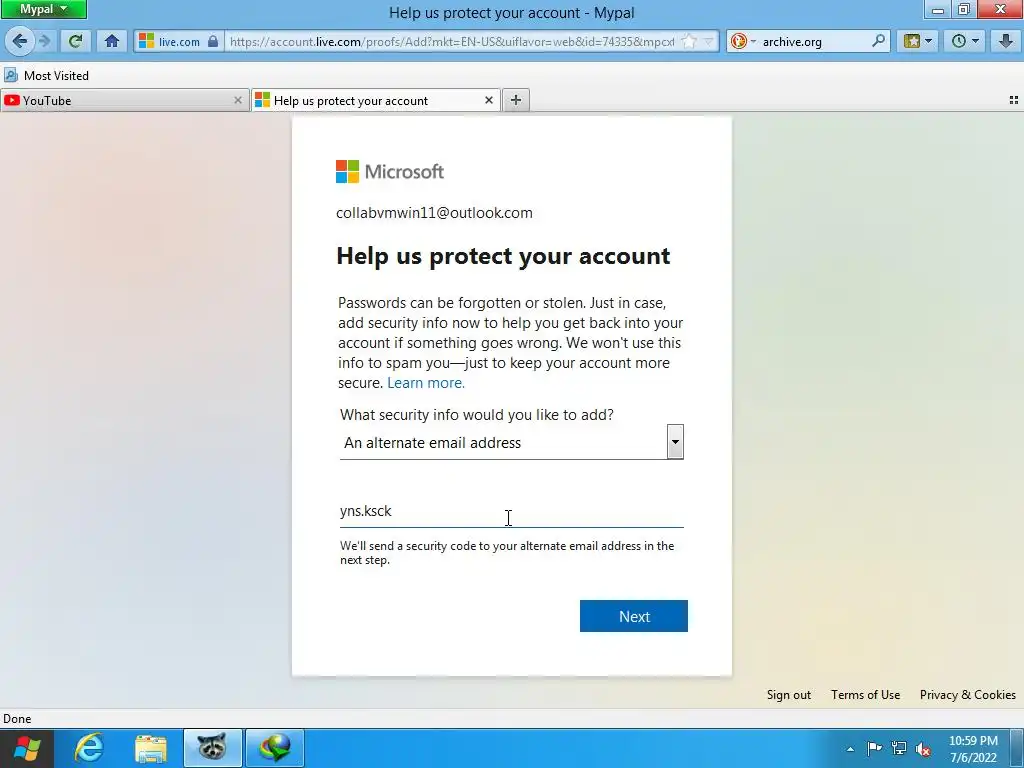Open the address bar history dropdown arrow
1024x768 pixels.
[x=708, y=41]
